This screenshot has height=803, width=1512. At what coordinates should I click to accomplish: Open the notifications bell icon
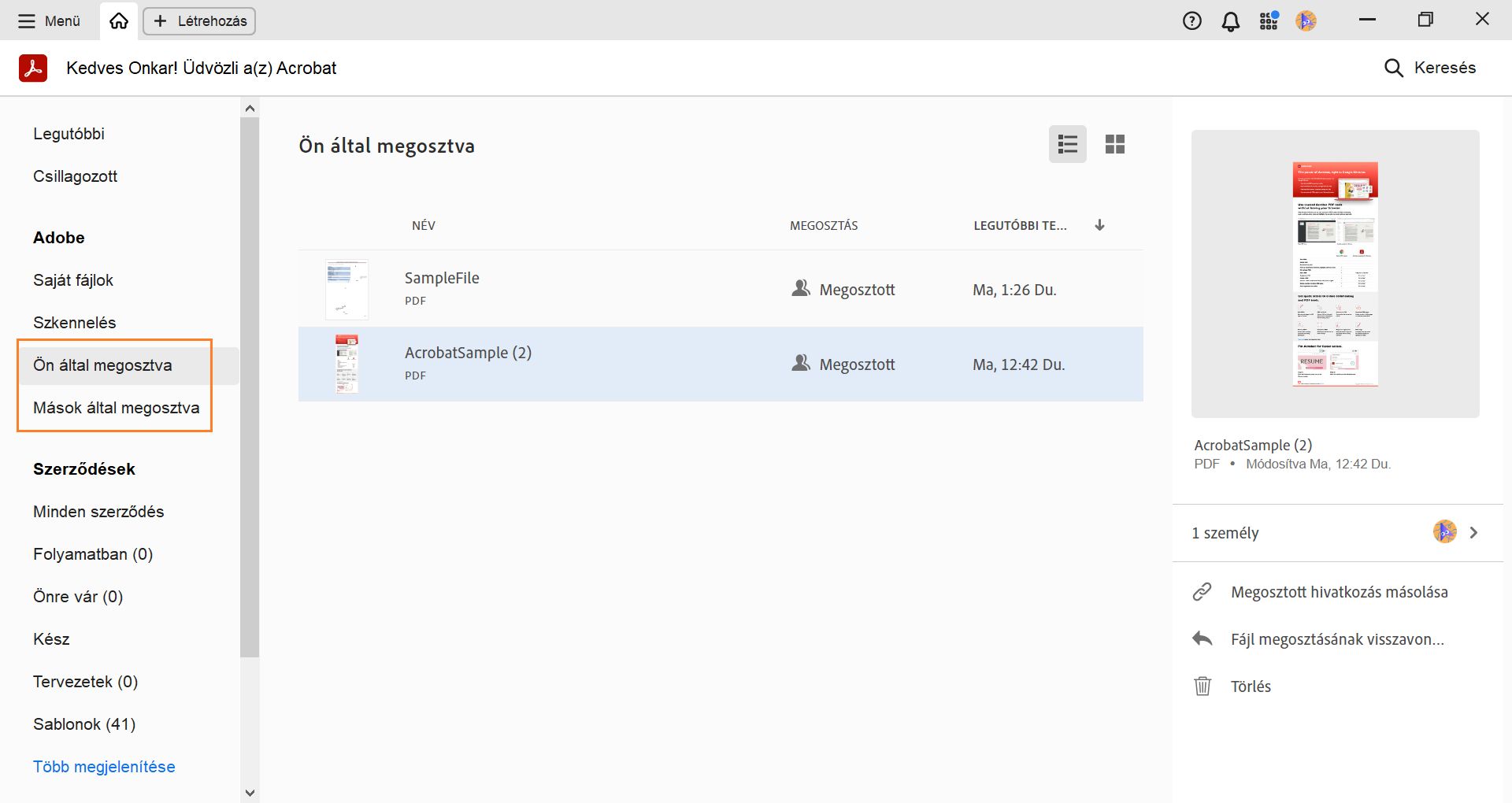(x=1230, y=21)
